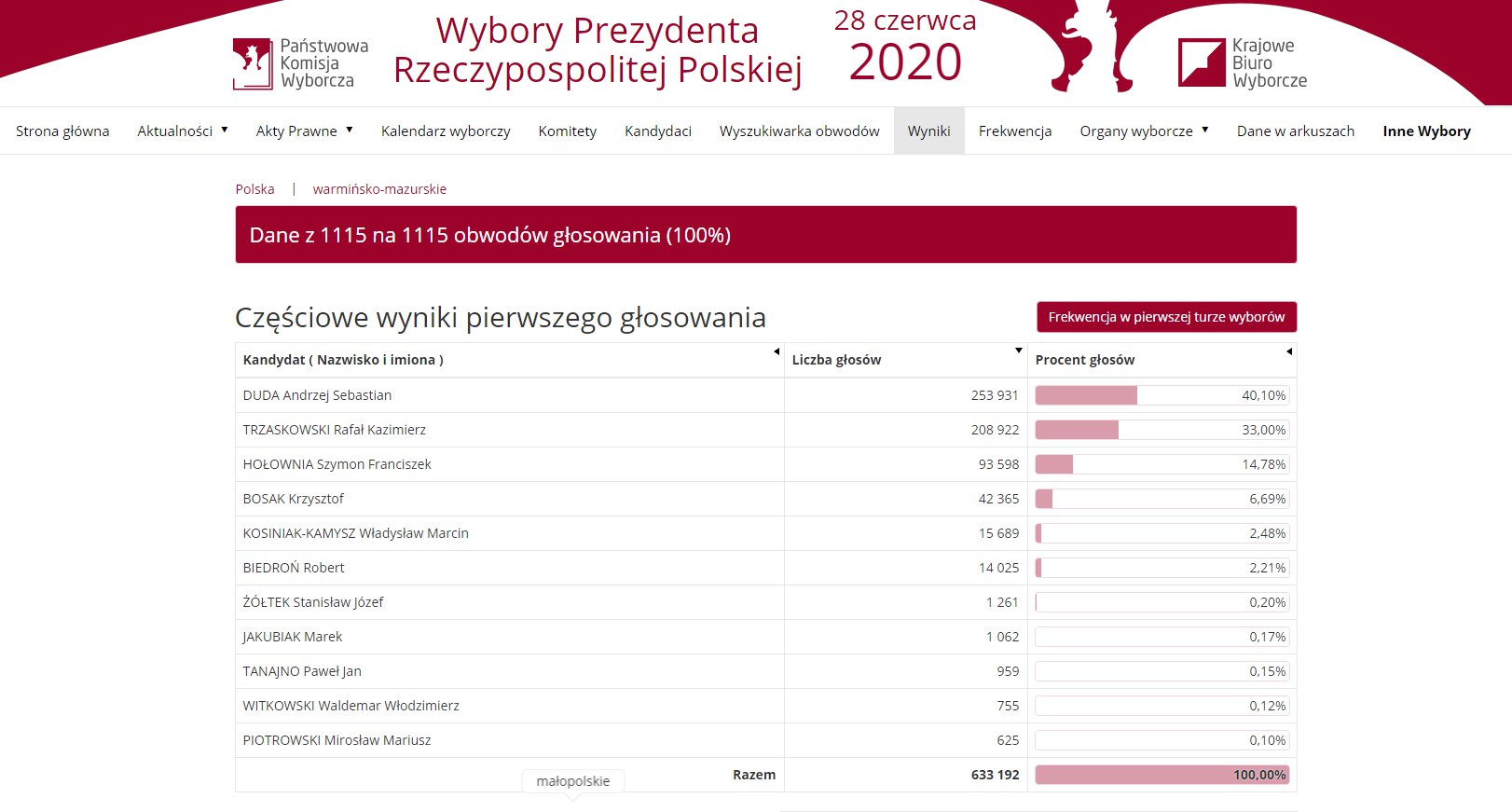Open the Frekwencja menu item
Viewport: 1512px width, 812px height.
tap(1015, 131)
